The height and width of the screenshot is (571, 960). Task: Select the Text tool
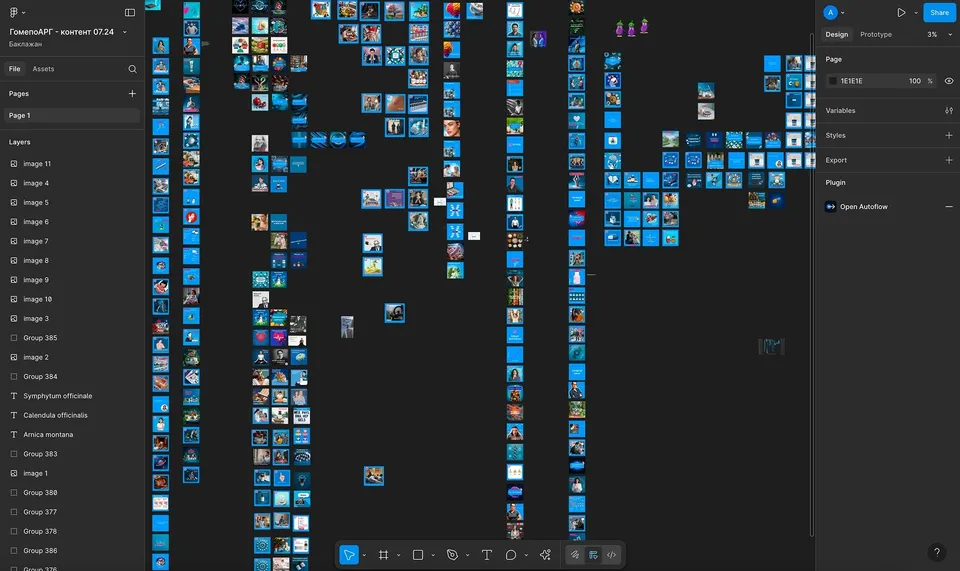point(487,555)
